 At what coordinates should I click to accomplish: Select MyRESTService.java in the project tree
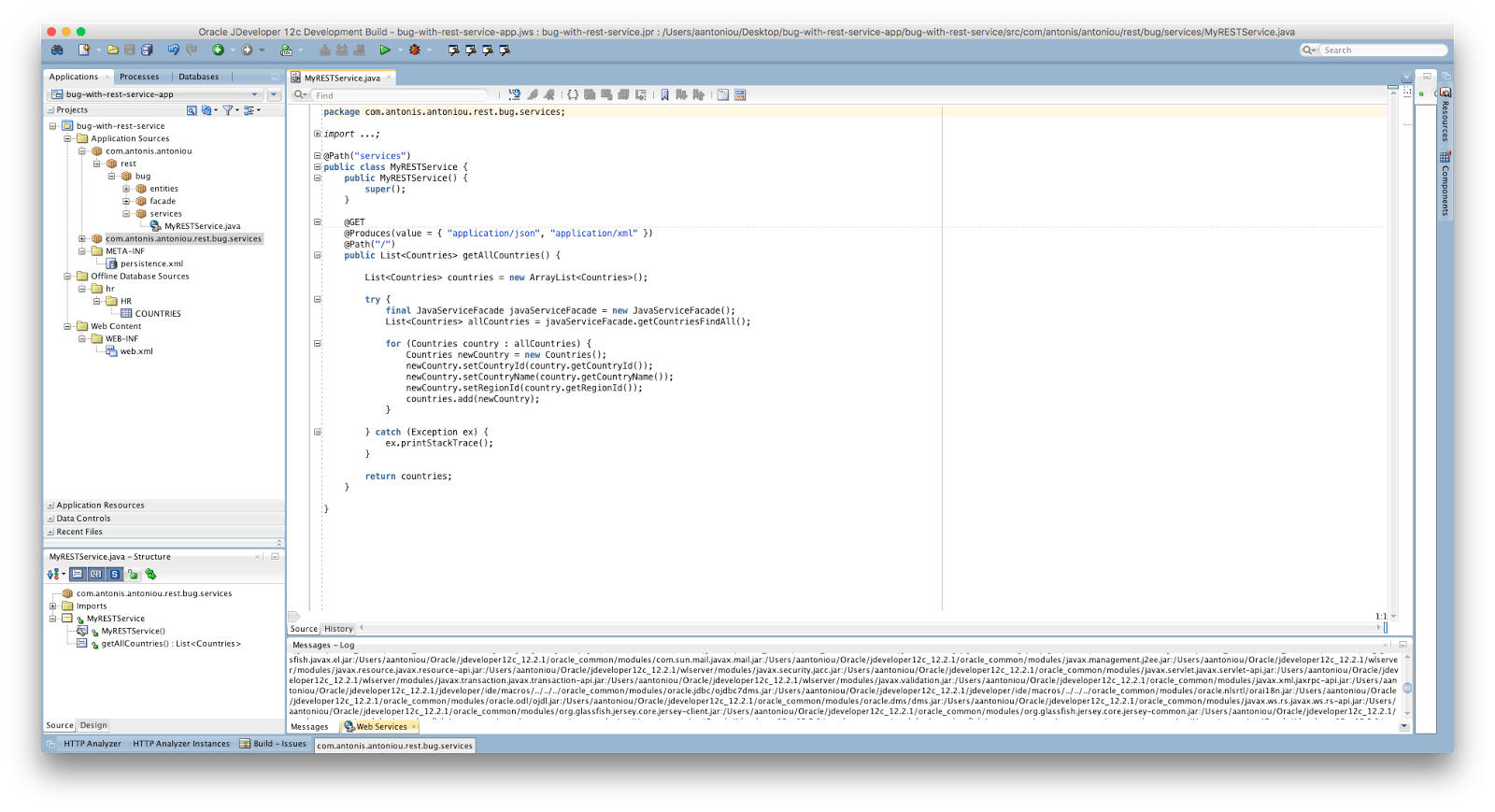[x=202, y=226]
